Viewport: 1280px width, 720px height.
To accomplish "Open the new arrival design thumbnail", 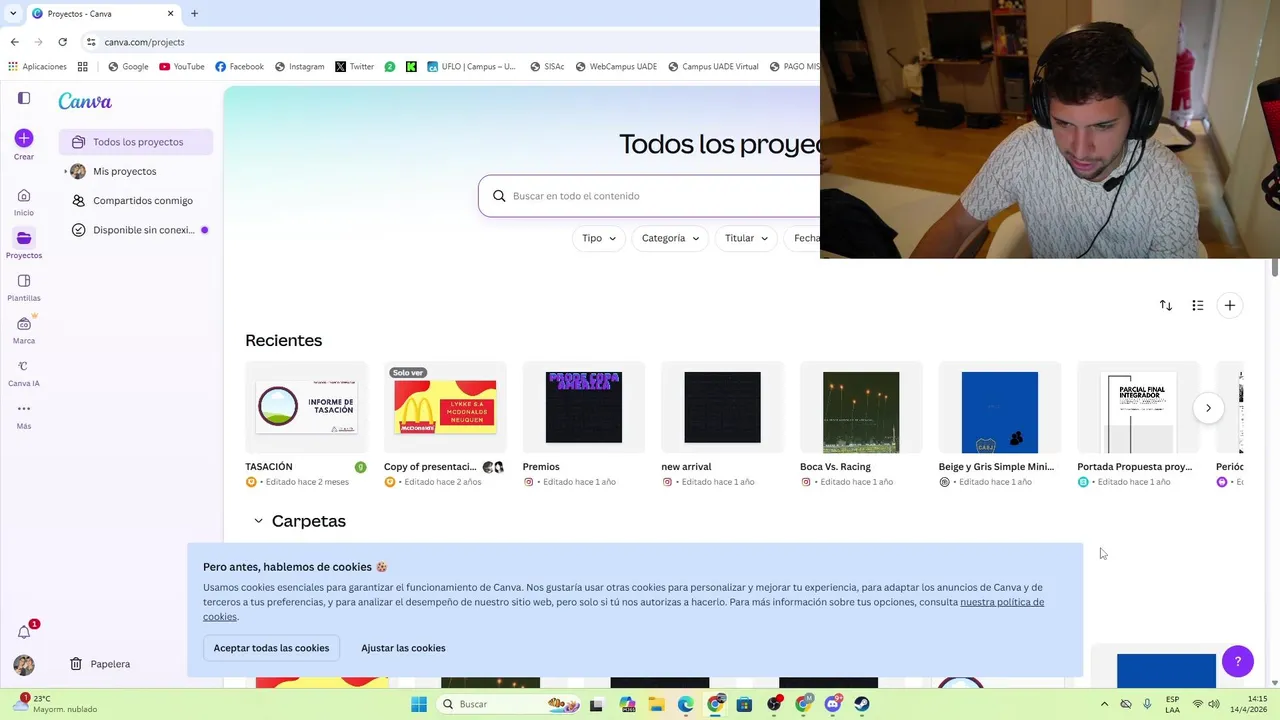I will (x=722, y=408).
